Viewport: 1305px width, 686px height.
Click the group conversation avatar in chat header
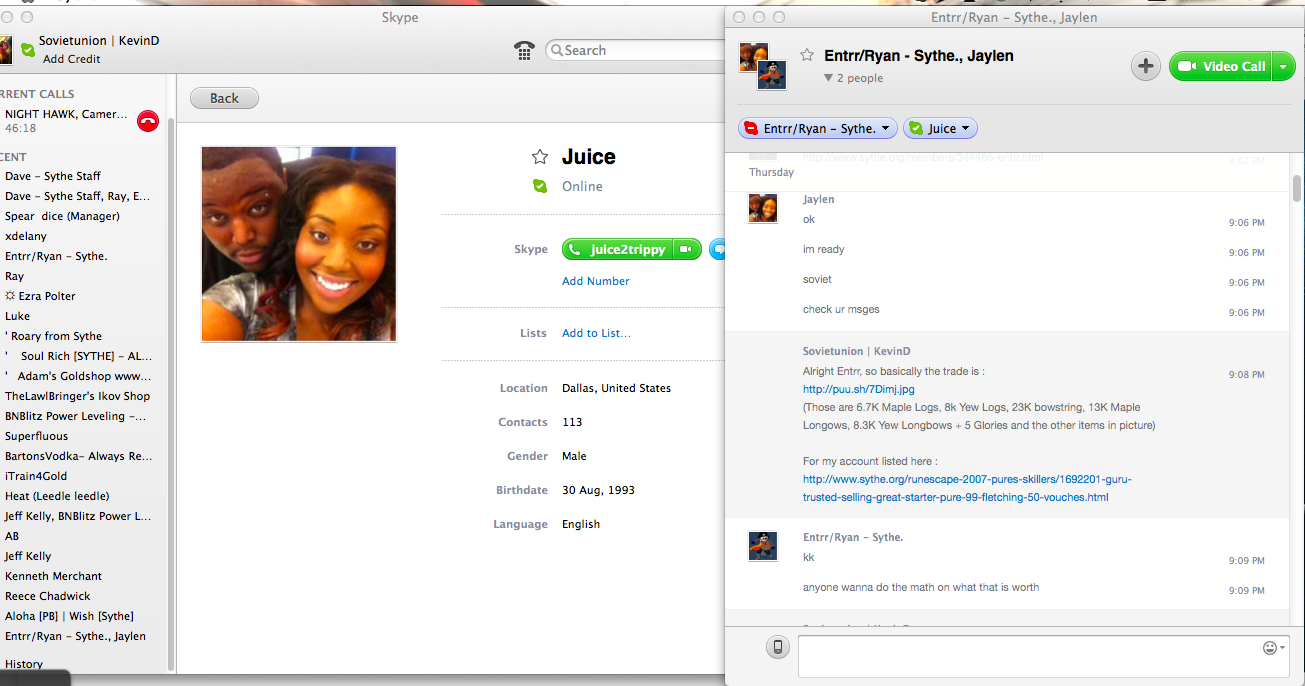[x=763, y=66]
